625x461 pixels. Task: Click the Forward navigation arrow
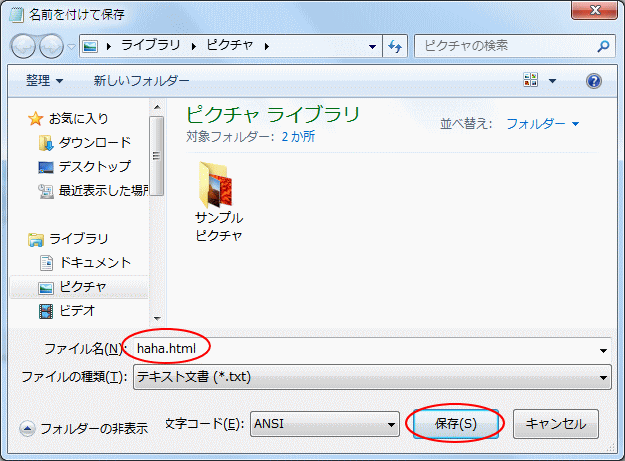[52, 46]
